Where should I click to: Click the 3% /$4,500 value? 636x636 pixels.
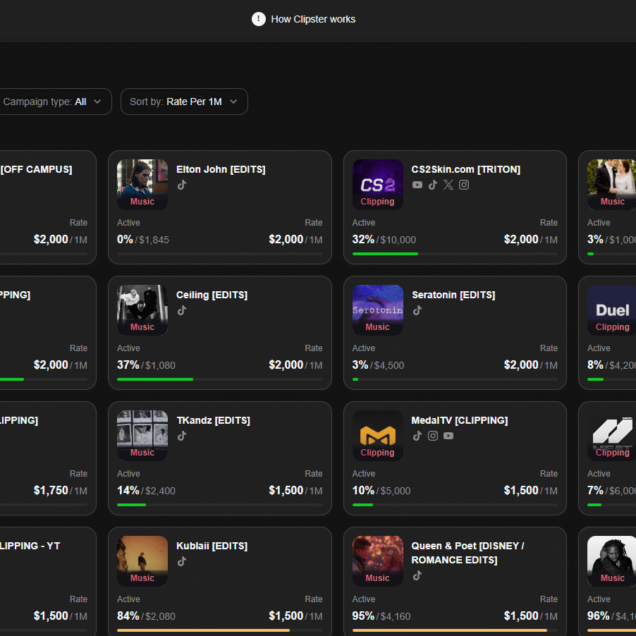pos(378,365)
